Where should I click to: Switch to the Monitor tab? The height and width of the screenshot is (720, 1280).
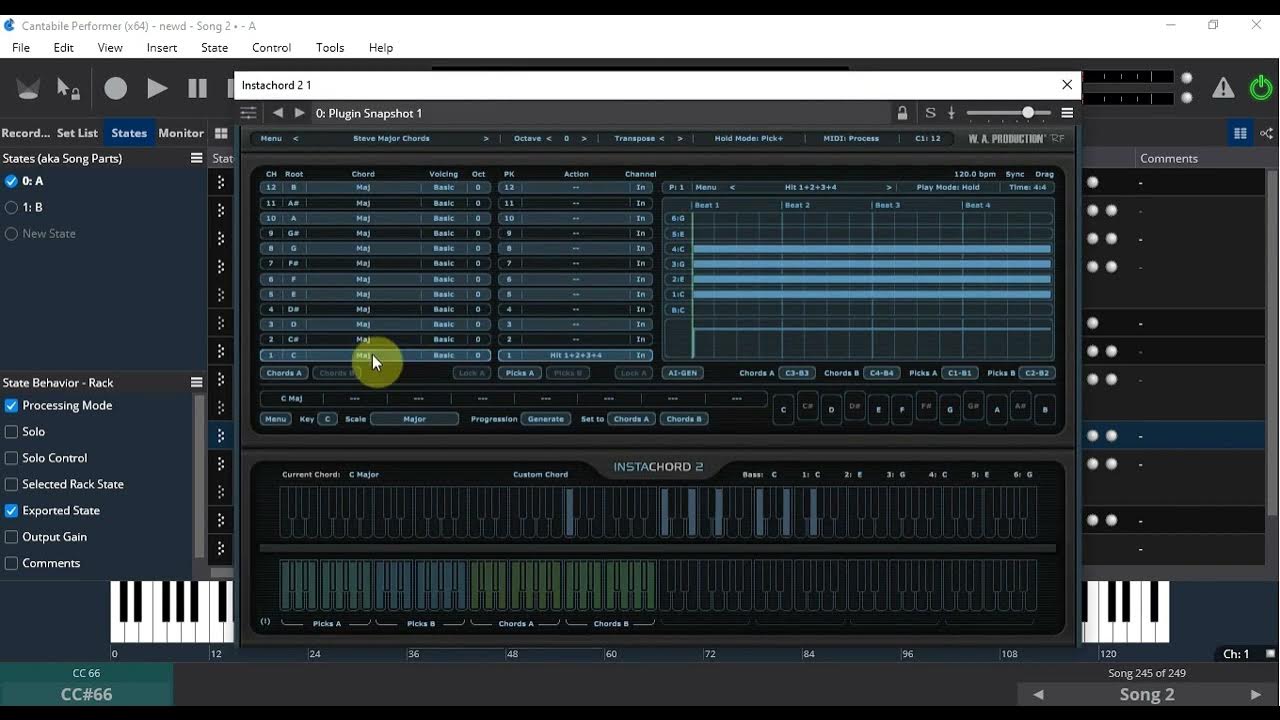point(181,133)
